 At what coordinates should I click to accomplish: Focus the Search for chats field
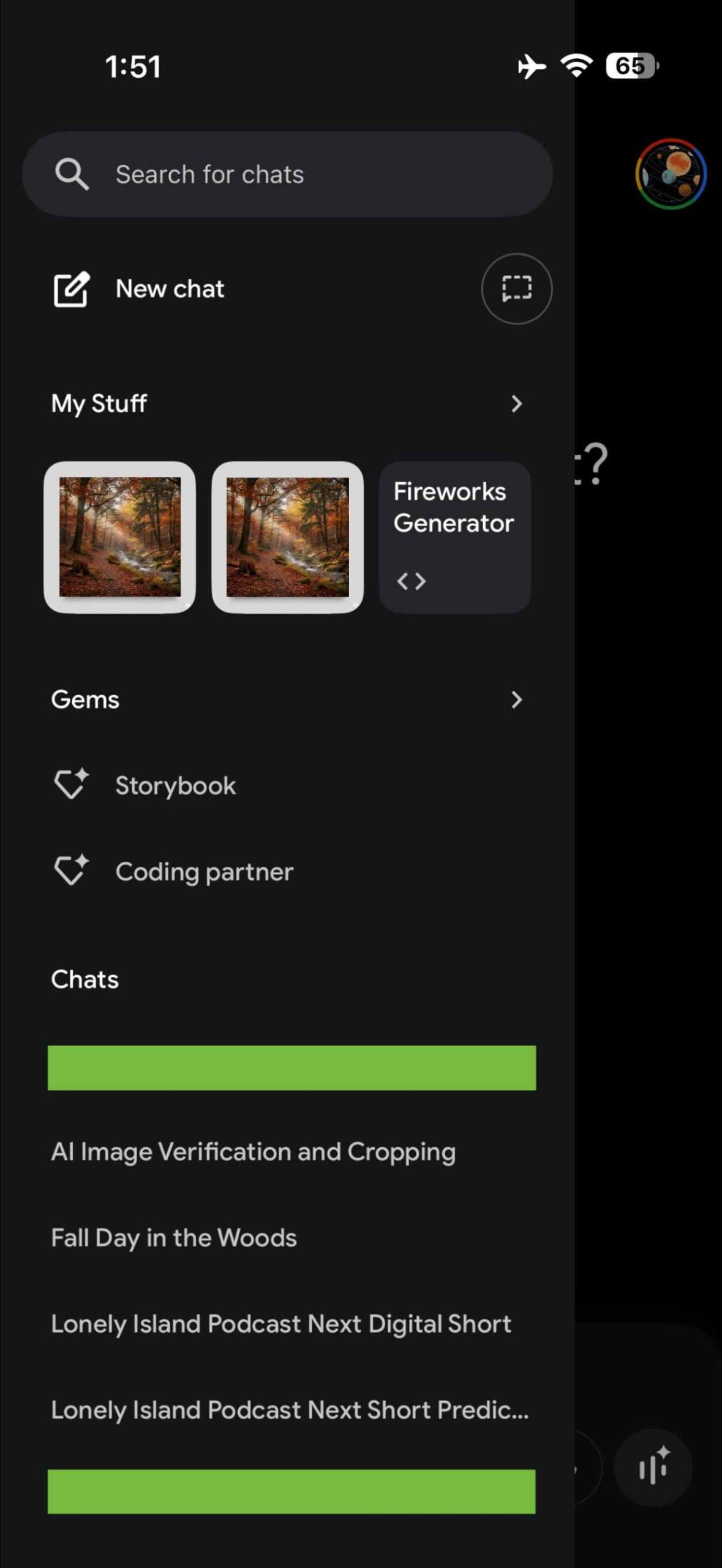[306, 175]
